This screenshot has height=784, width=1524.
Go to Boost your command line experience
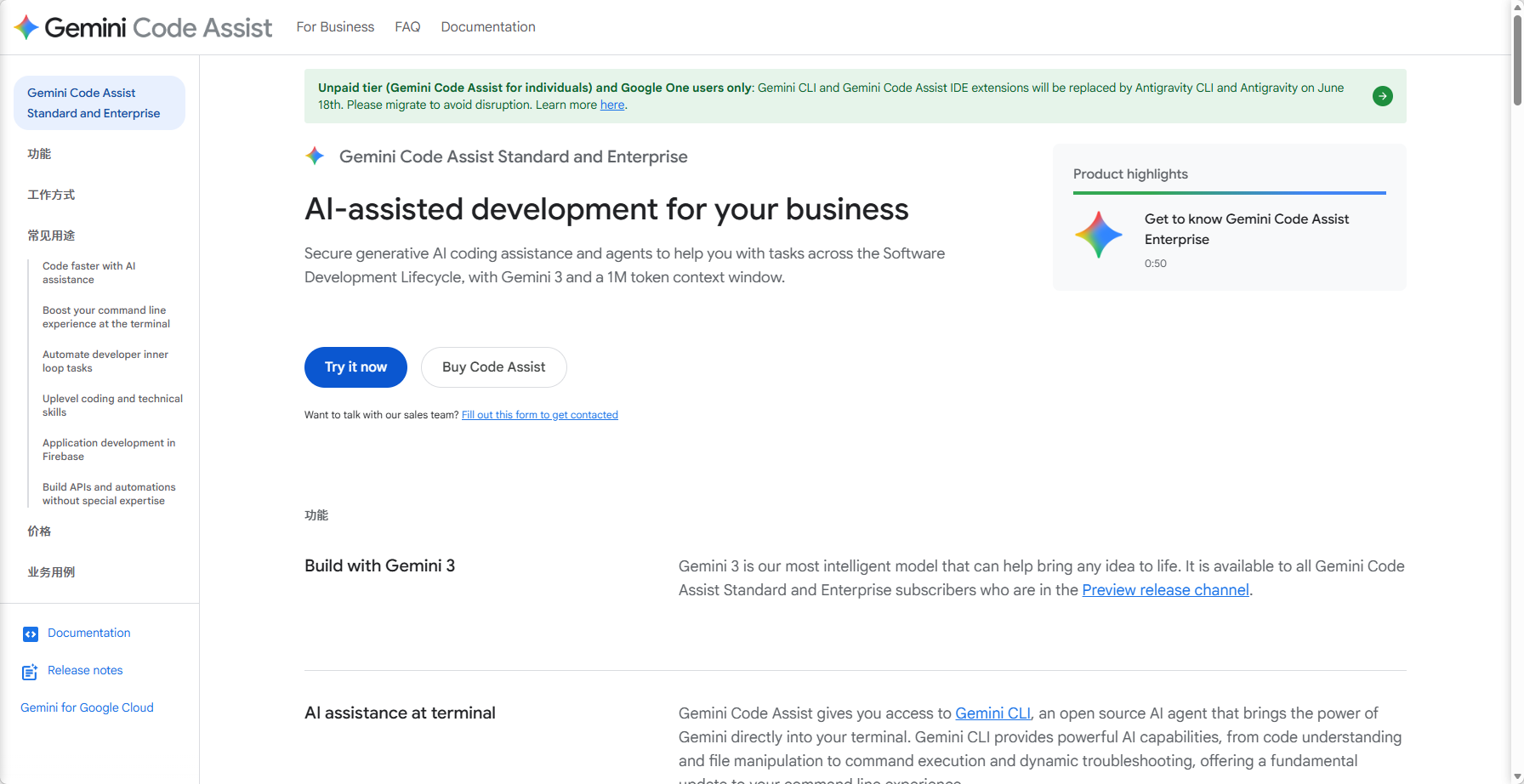[106, 317]
